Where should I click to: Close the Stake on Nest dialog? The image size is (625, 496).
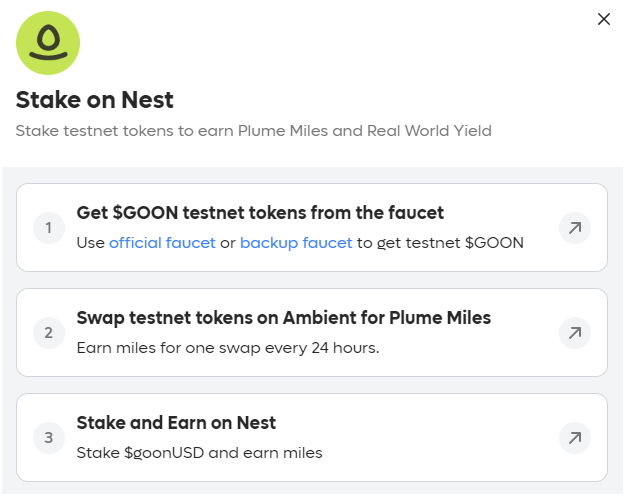[603, 19]
